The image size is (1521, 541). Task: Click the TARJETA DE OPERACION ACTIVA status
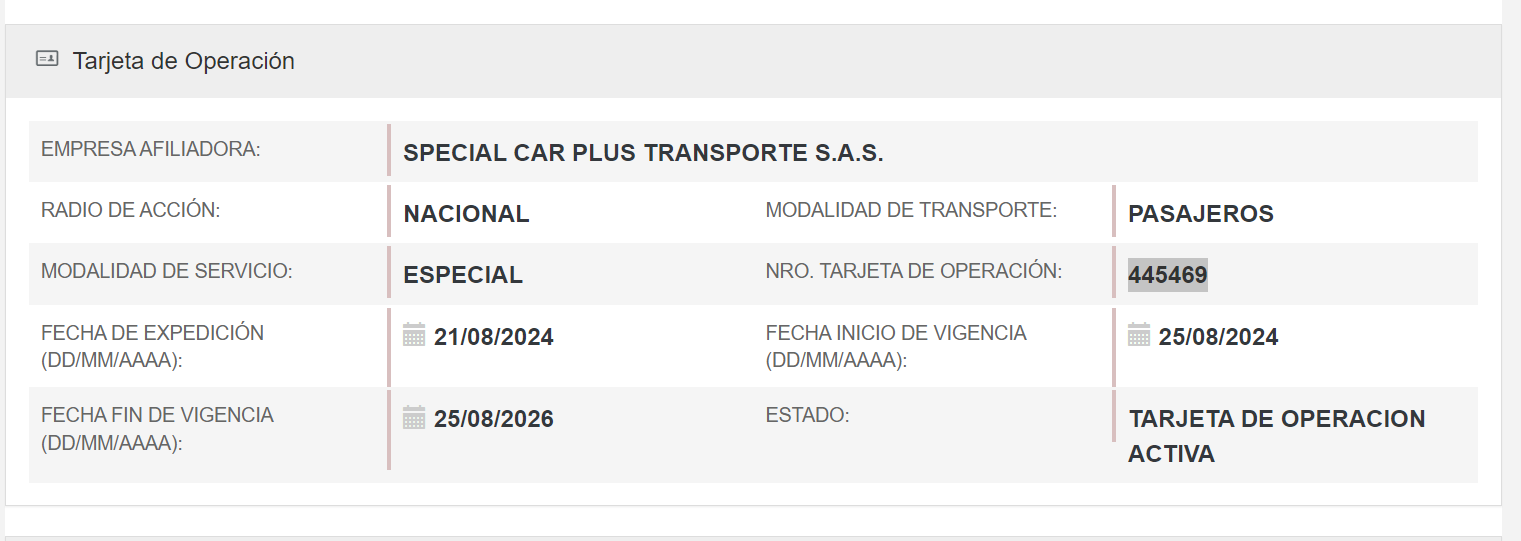click(1276, 436)
